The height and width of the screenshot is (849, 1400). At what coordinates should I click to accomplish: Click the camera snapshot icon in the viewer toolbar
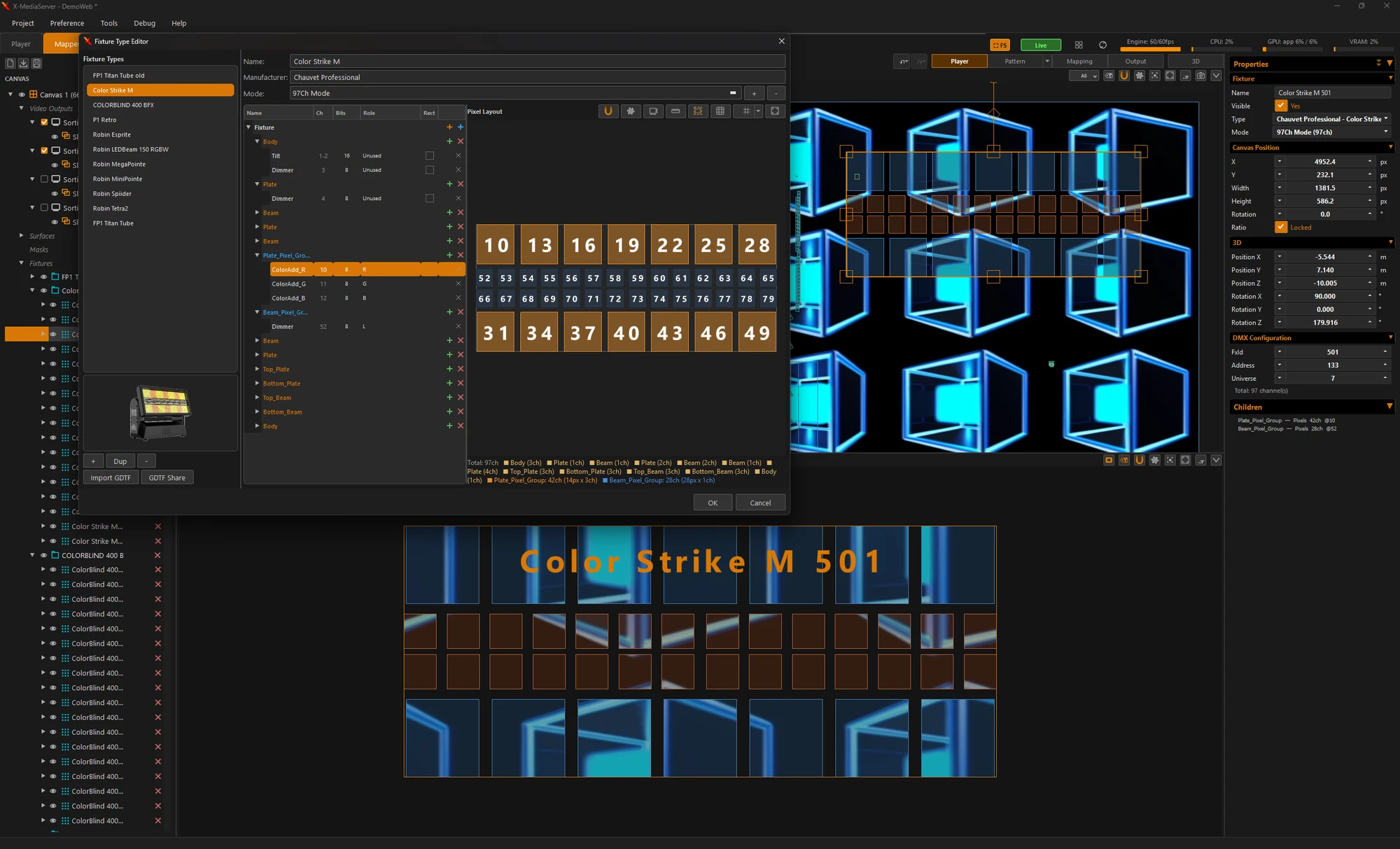(1200, 76)
